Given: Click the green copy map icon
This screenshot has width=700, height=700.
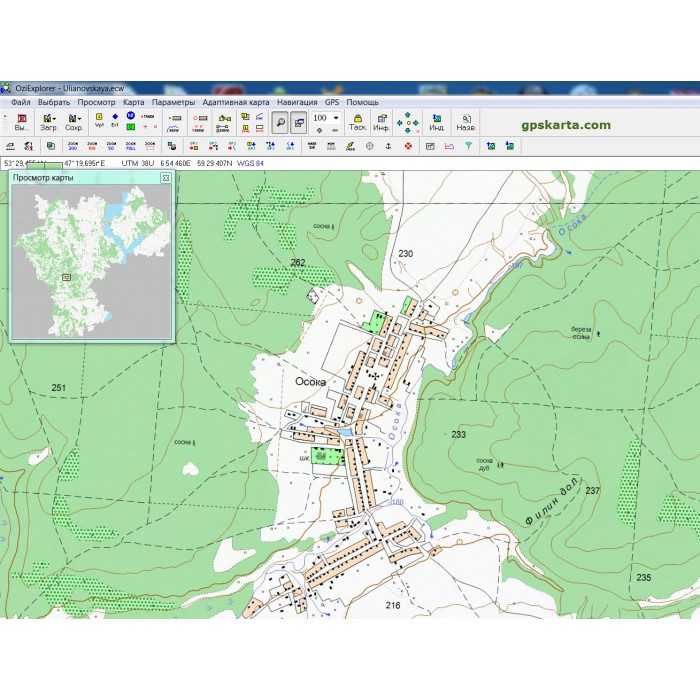Looking at the screenshot, I should click(51, 146).
